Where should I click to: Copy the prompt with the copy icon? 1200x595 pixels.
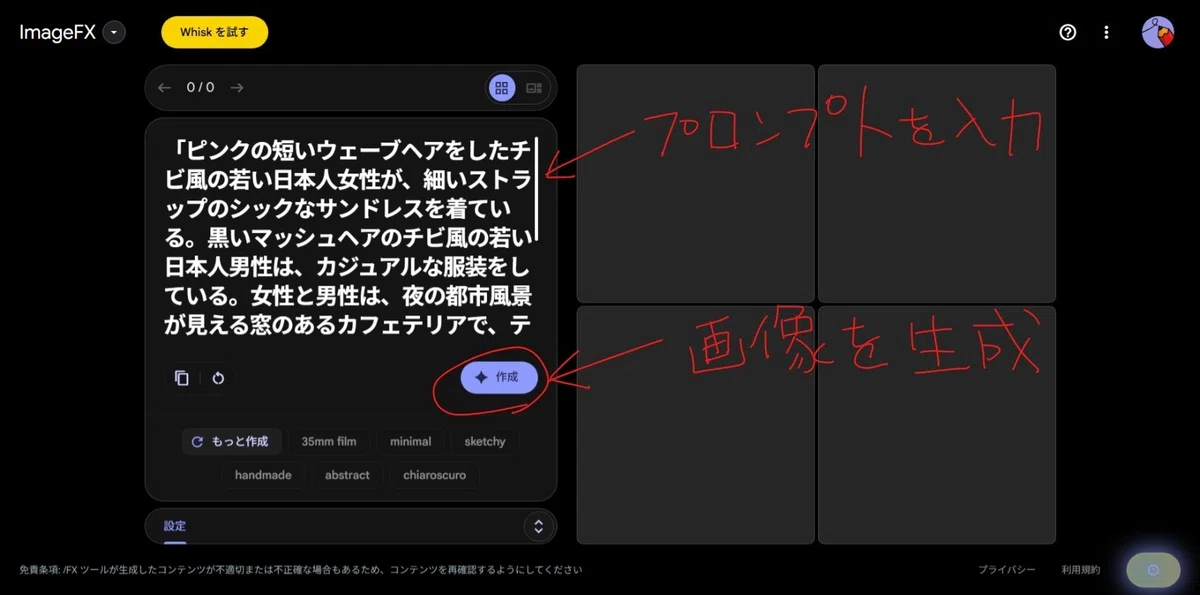(181, 378)
